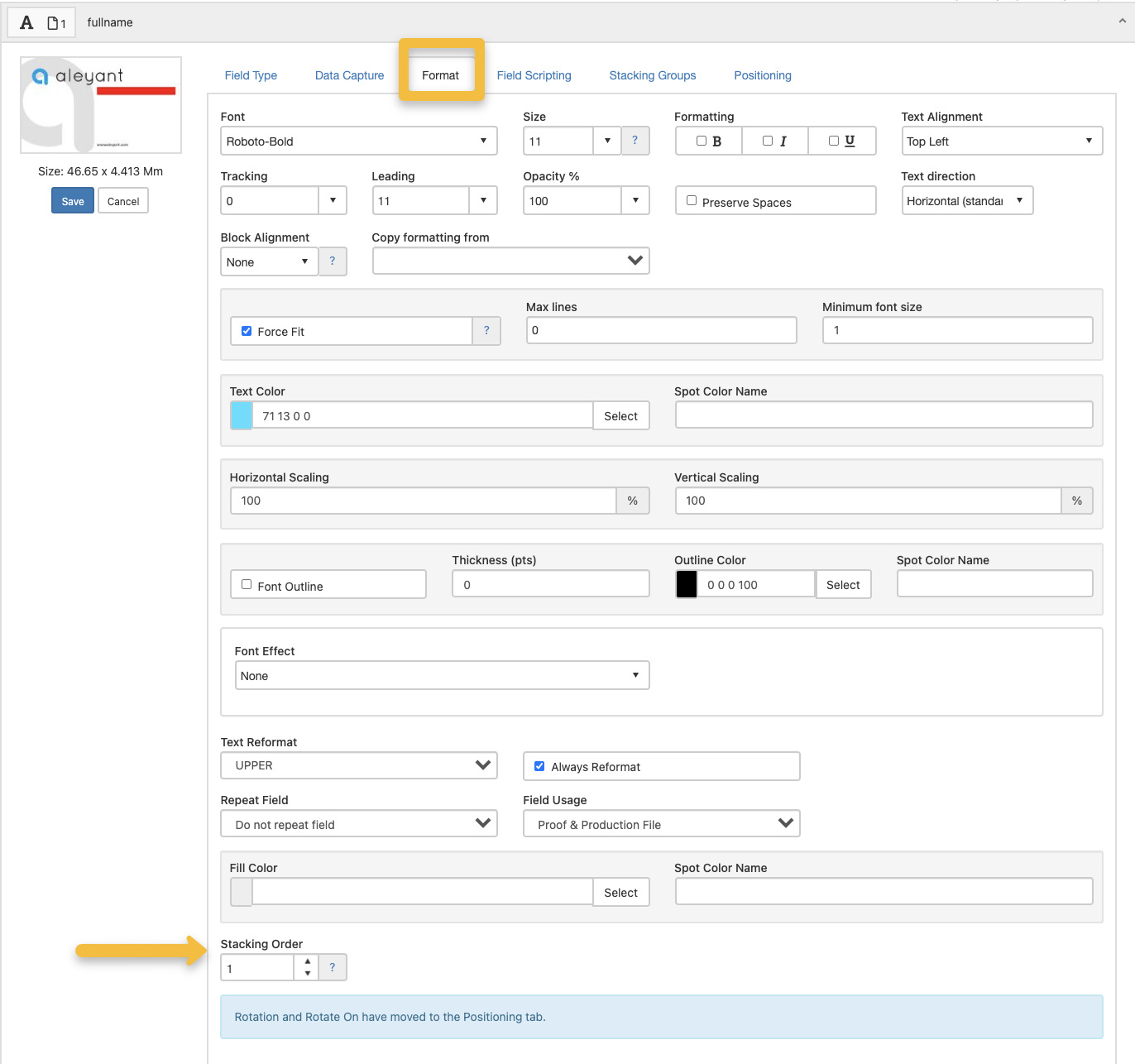Select the Format tab
This screenshot has height=1064, width=1135.
[x=440, y=75]
